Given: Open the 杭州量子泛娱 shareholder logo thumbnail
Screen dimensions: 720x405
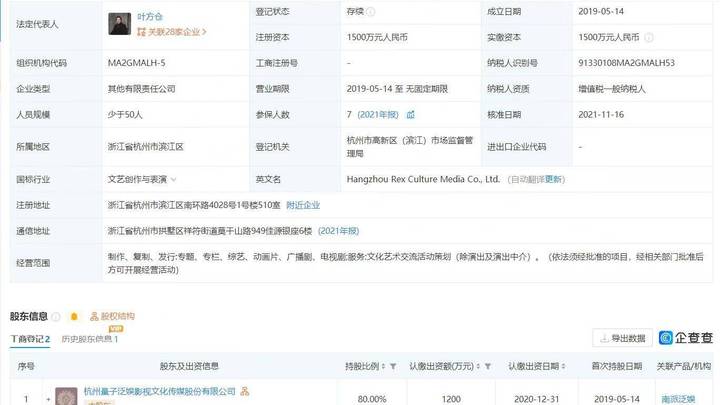Looking at the screenshot, I should point(66,396).
